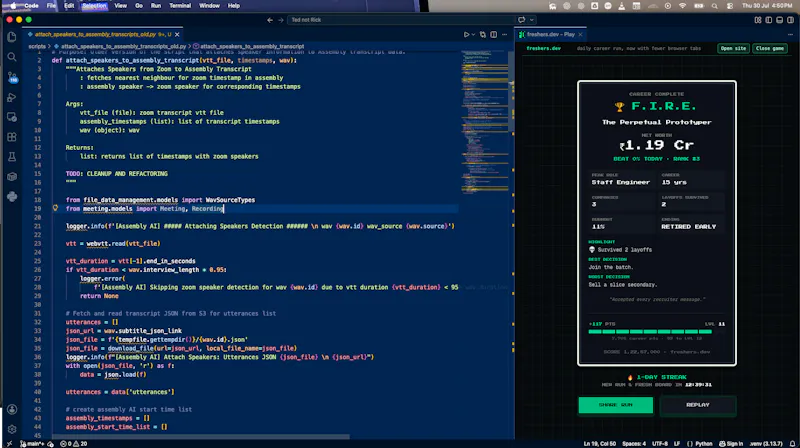The height and width of the screenshot is (448, 800).
Task: Open the Remote Explorer view
Action: click(x=12, y=117)
